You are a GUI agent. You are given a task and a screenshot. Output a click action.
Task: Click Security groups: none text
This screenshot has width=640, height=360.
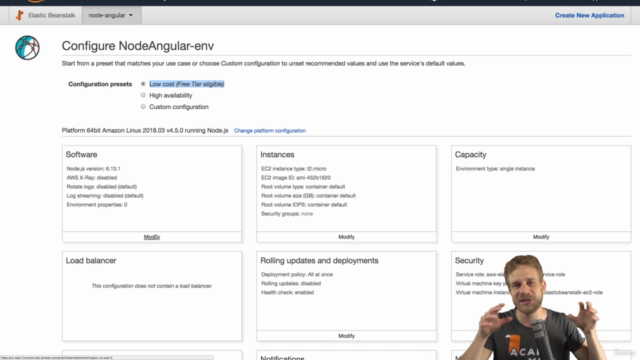click(287, 213)
